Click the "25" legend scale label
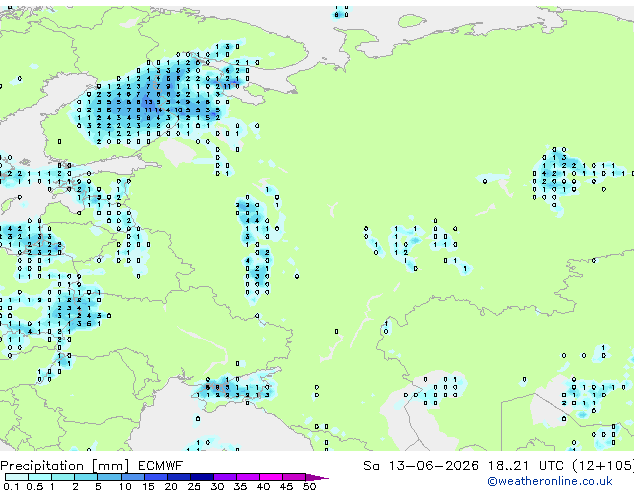The width and height of the screenshot is (634, 490). pos(194,486)
